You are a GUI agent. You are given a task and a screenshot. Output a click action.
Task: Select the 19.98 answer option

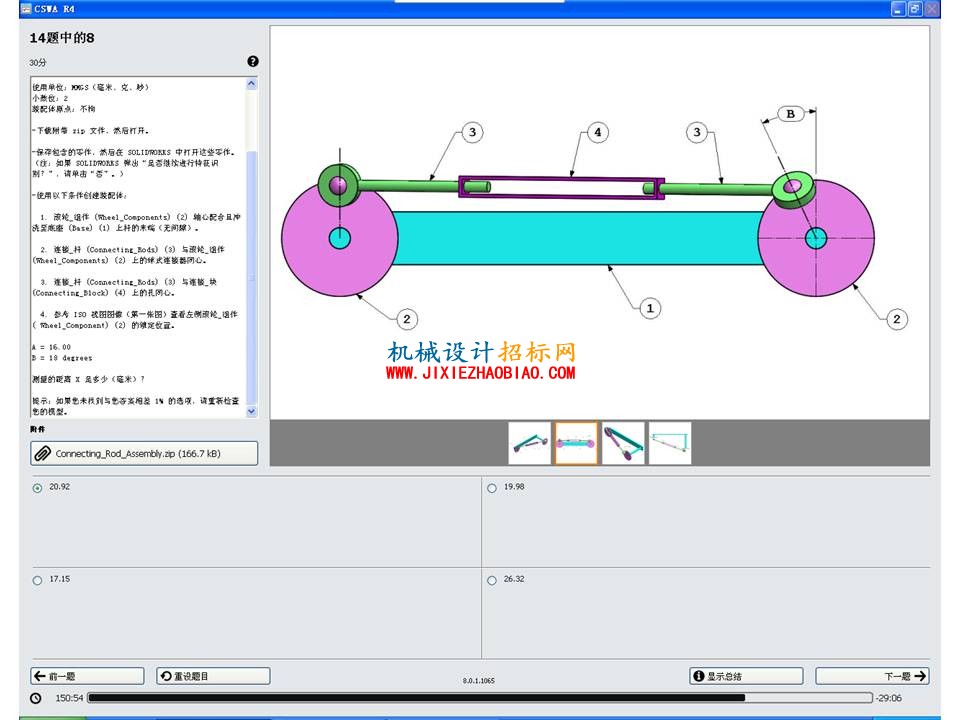[492, 488]
